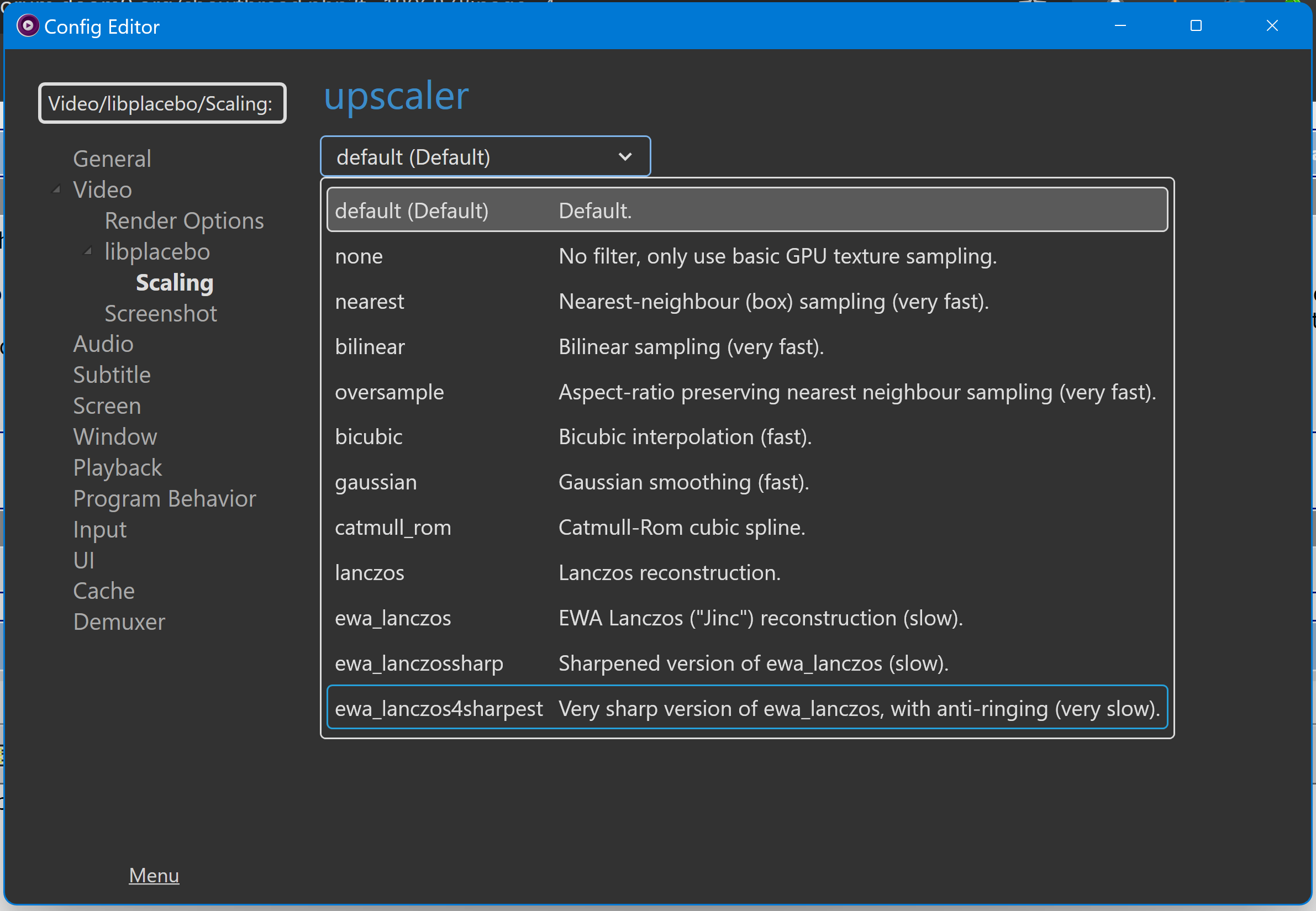
Task: Open the Audio settings category
Action: [103, 344]
